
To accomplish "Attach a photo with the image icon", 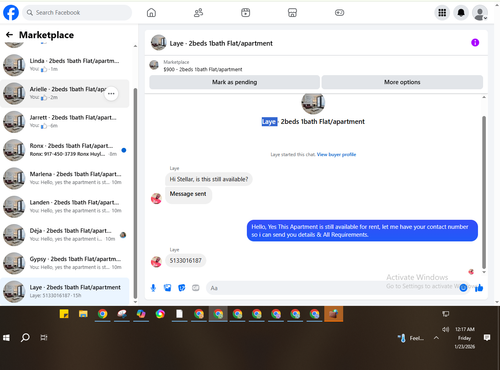I will point(167,288).
